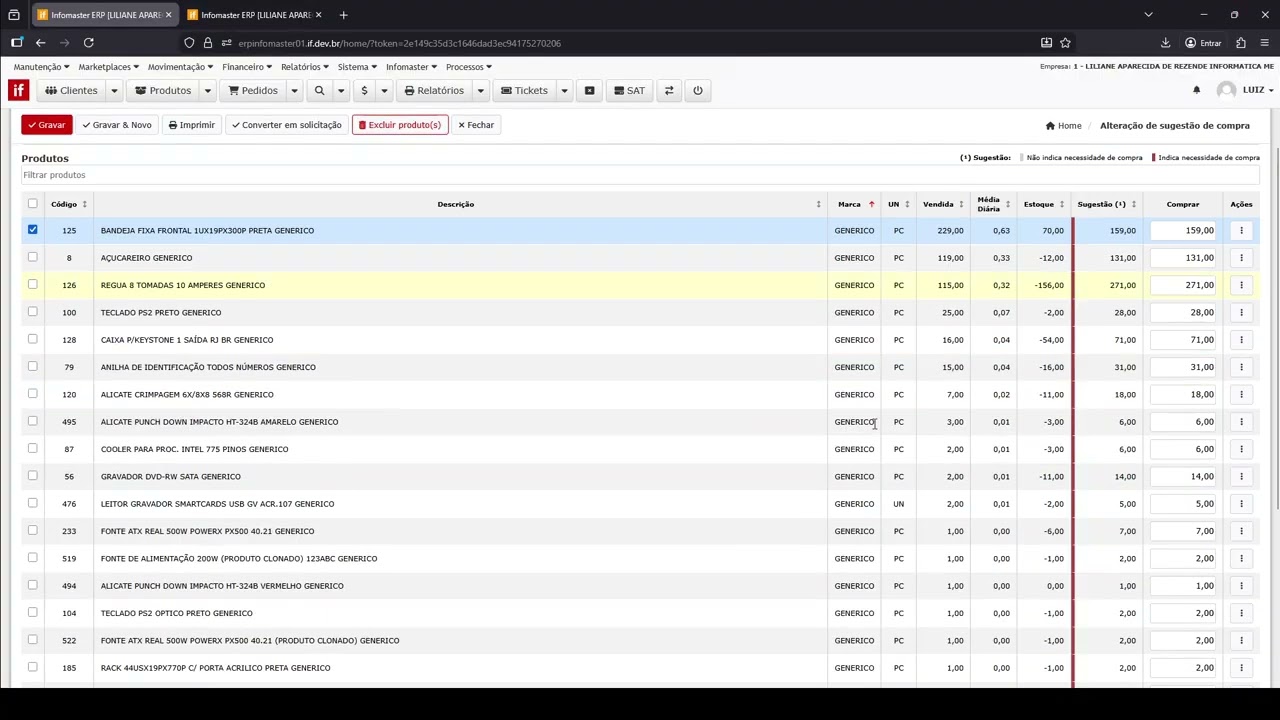
Task: Open actions menu for TECLADO PS2 PRETO row
Action: [1241, 313]
